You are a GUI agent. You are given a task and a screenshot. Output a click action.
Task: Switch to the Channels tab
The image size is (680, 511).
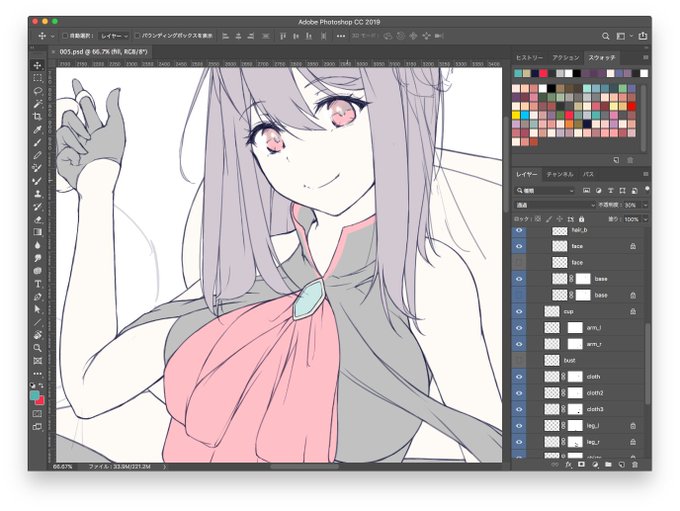(x=560, y=174)
